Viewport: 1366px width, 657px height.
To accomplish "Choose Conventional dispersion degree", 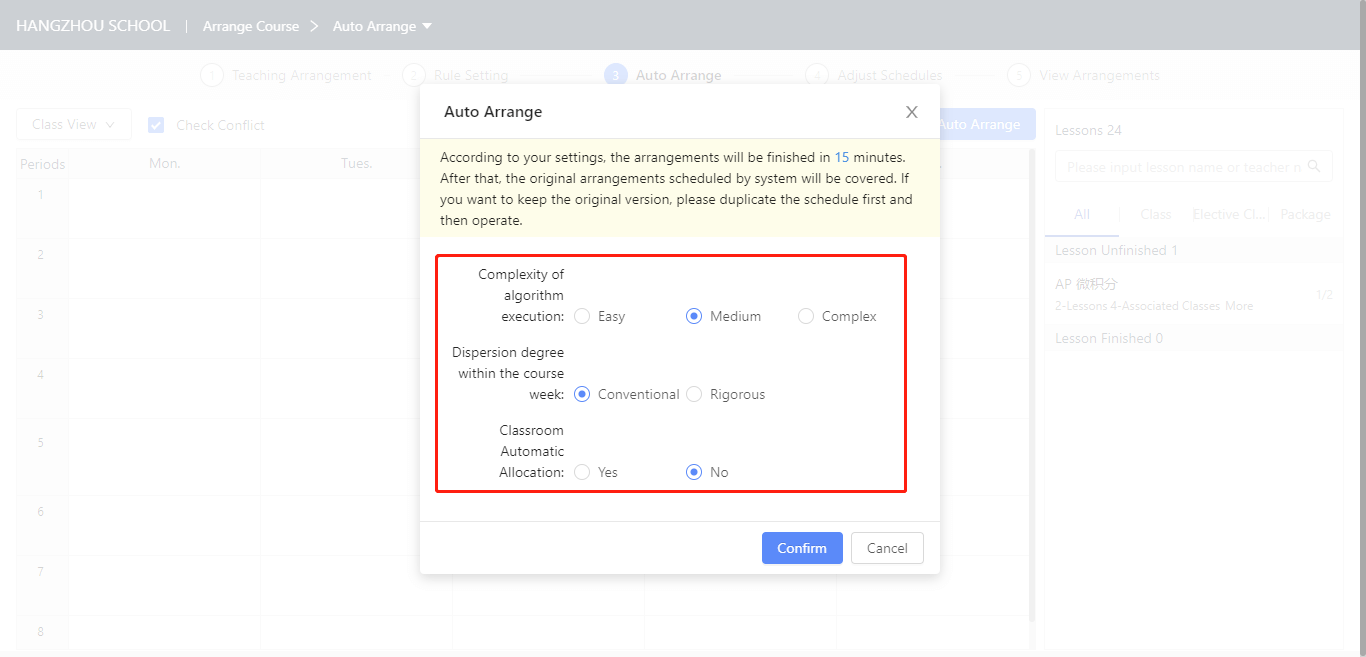I will pos(582,394).
